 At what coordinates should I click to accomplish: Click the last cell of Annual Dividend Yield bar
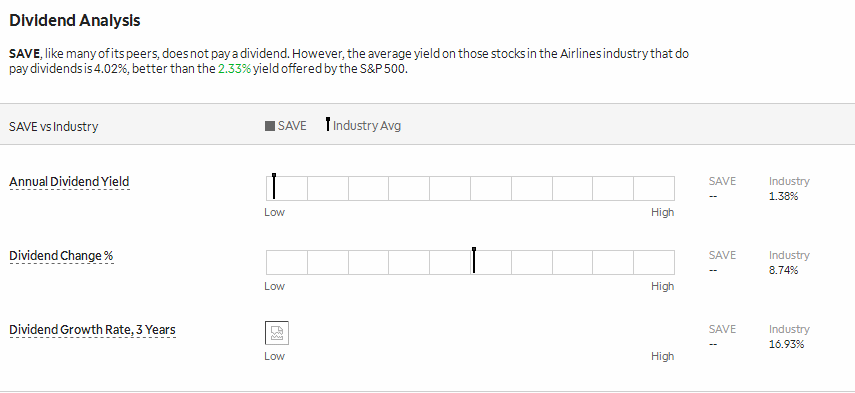(x=654, y=188)
